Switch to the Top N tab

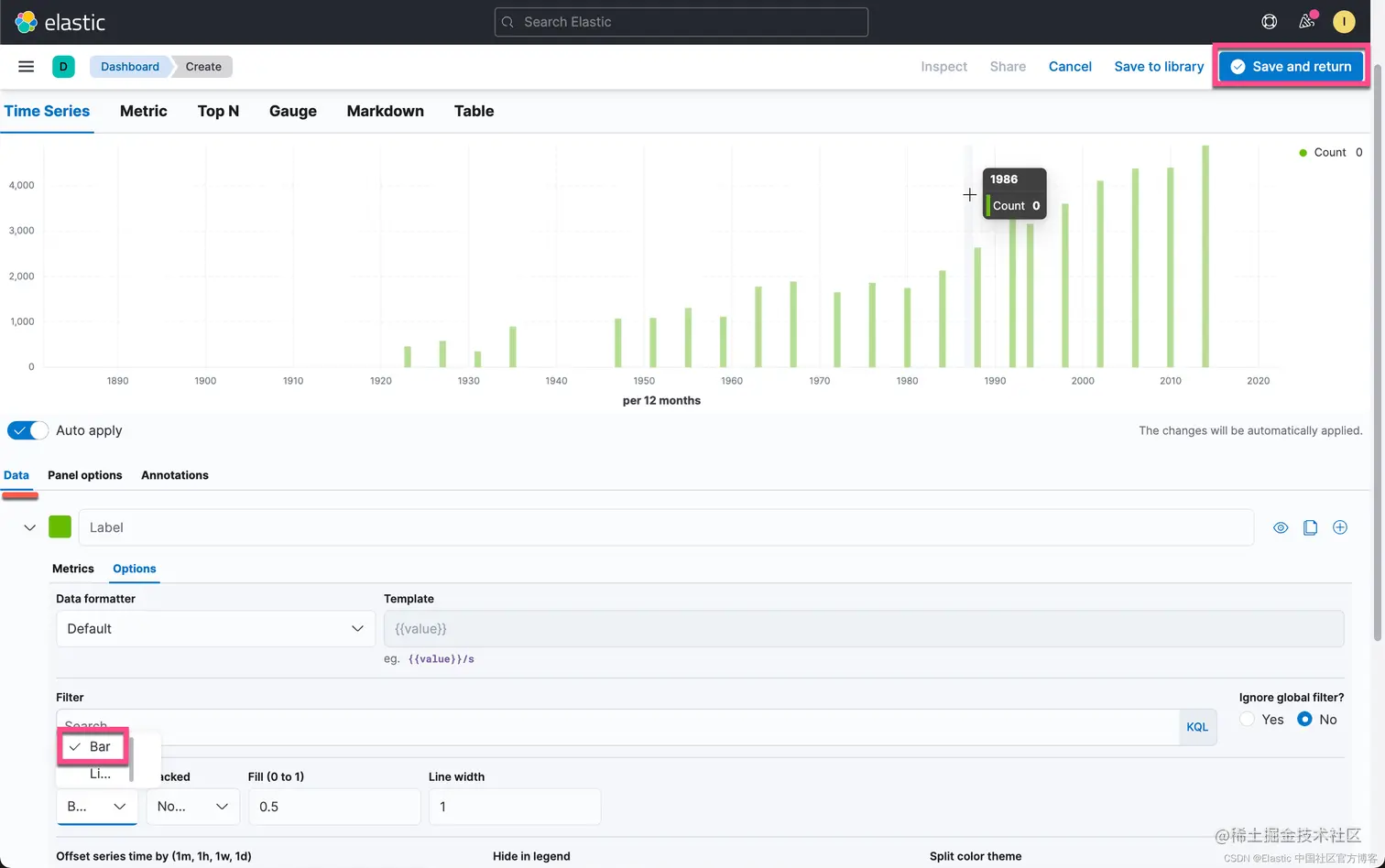(x=218, y=111)
